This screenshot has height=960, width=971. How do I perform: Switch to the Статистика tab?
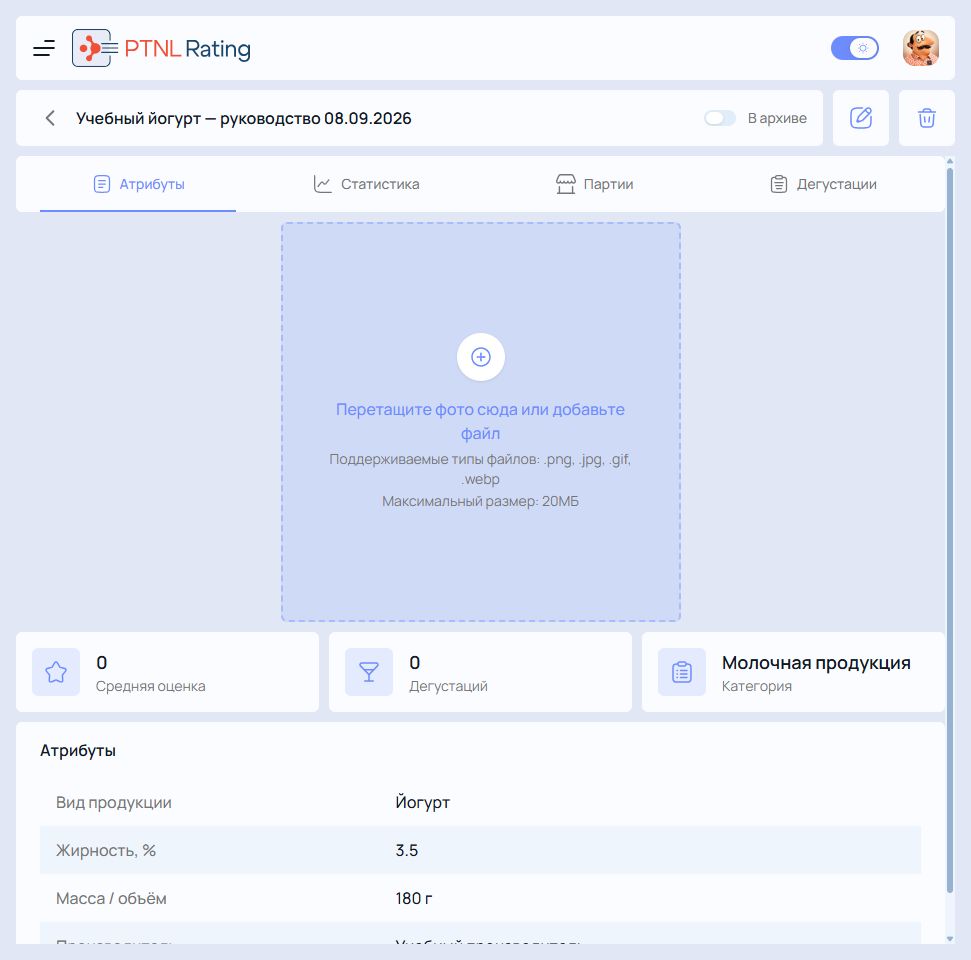coord(366,184)
